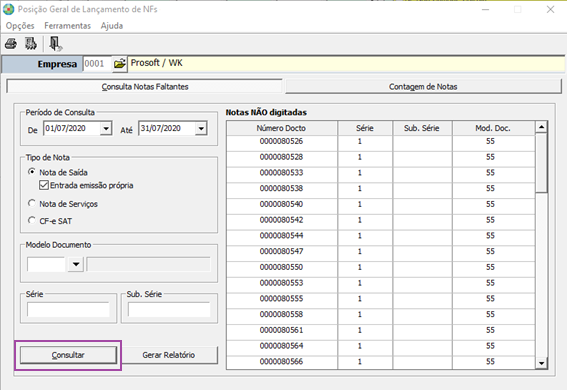The width and height of the screenshot is (567, 390).
Task: Open the Até date dropdown arrow
Action: pyautogui.click(x=201, y=128)
